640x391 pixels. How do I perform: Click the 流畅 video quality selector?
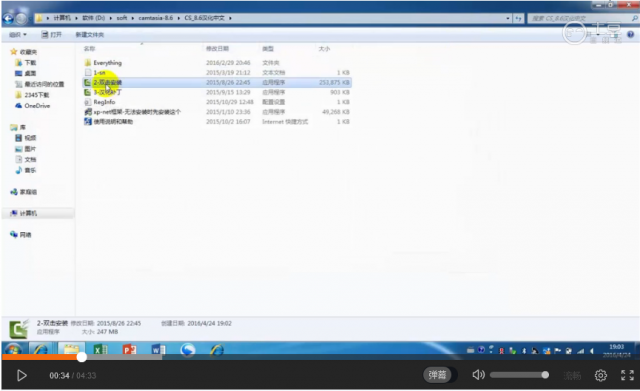tap(572, 375)
